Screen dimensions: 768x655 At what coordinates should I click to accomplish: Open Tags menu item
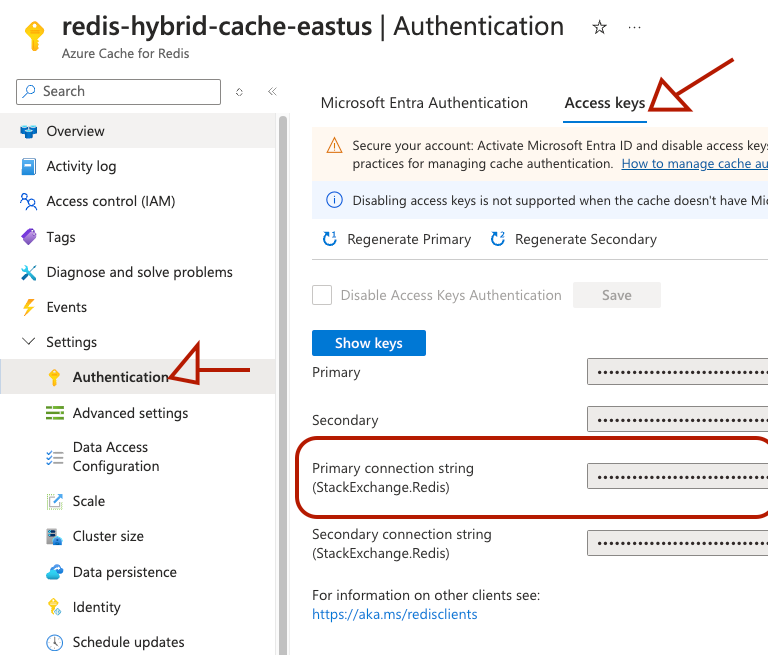(x=138, y=237)
